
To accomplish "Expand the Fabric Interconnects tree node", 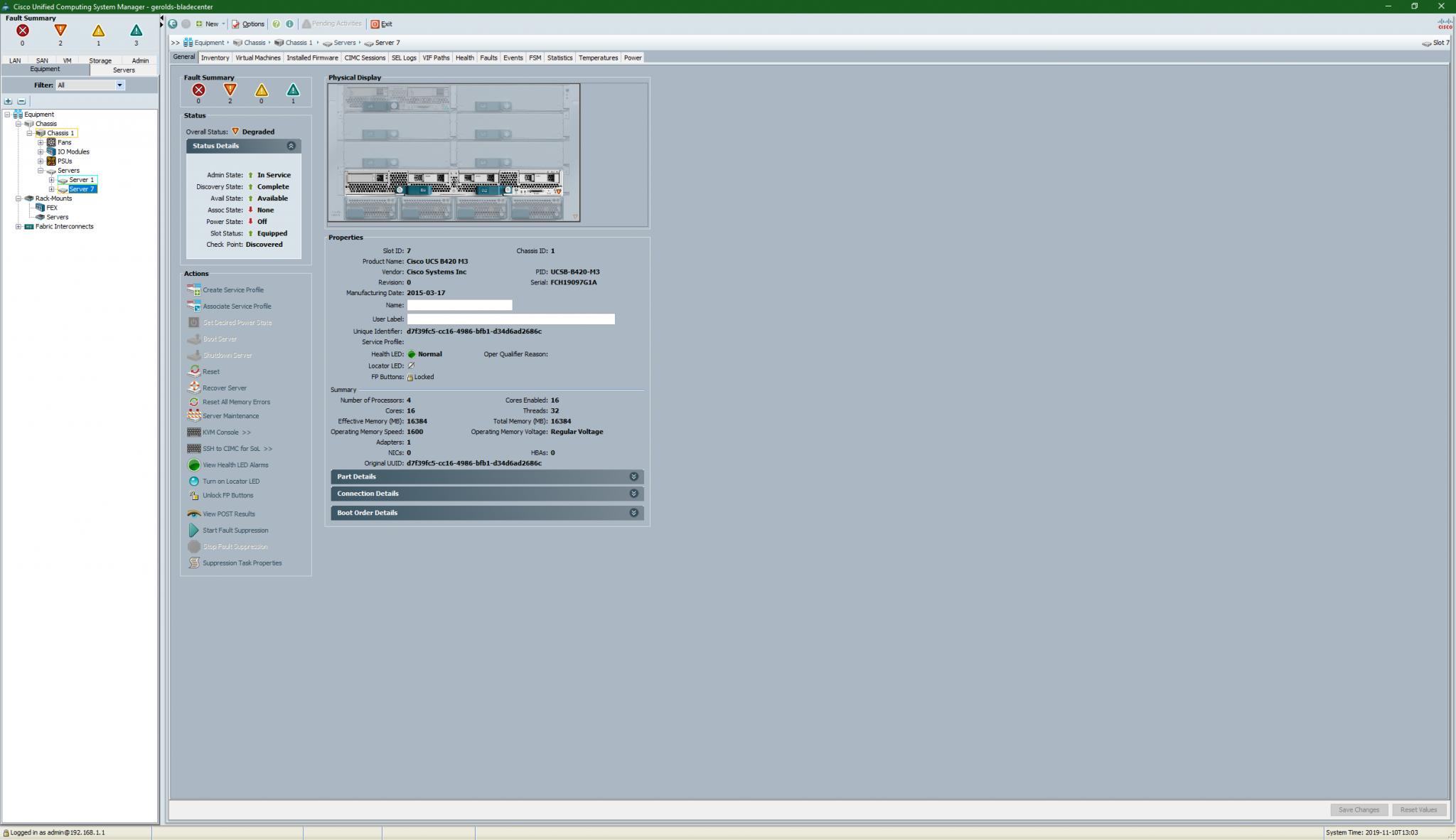I will (18, 226).
